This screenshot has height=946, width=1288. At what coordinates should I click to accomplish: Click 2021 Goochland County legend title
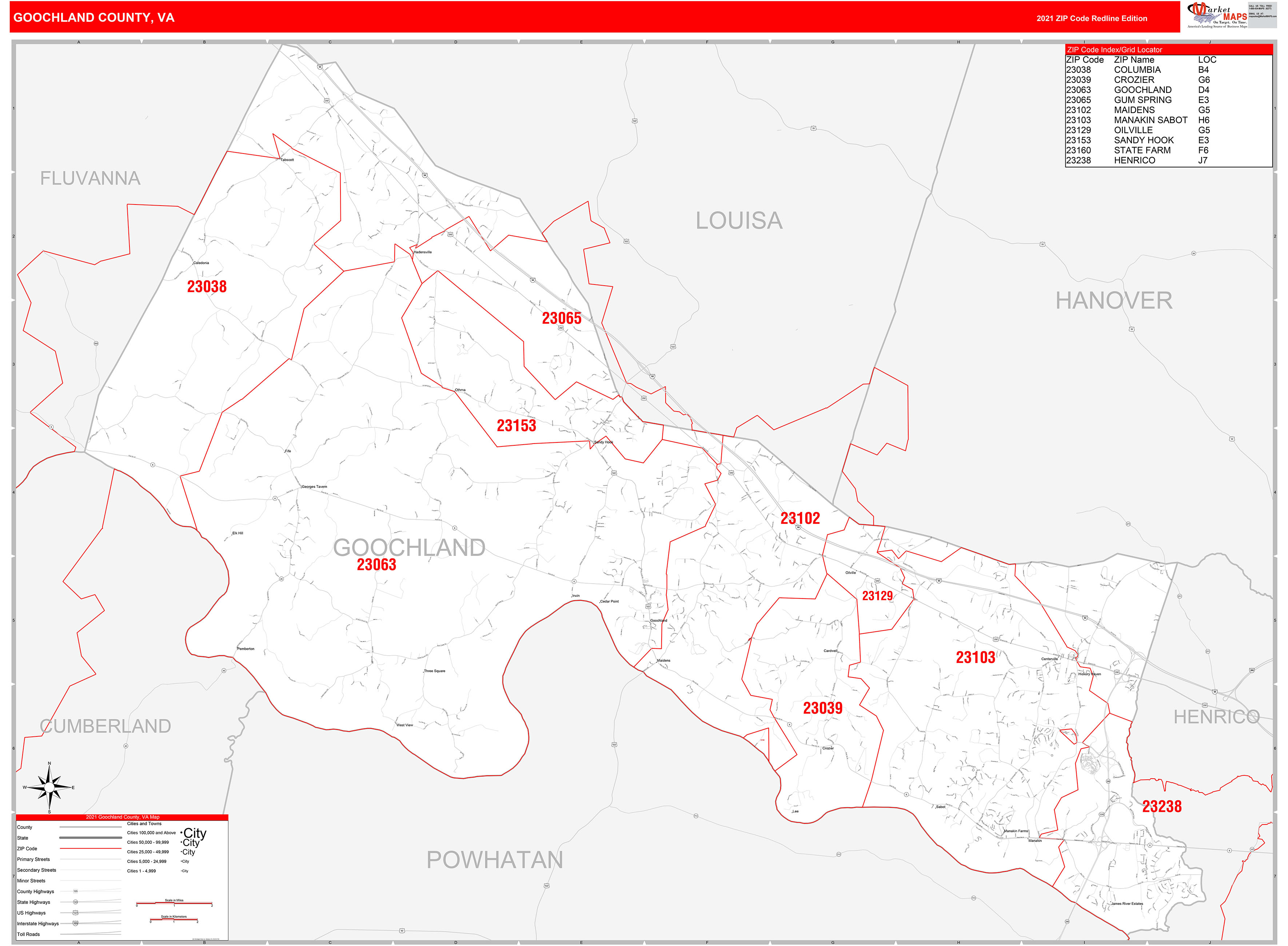(123, 817)
